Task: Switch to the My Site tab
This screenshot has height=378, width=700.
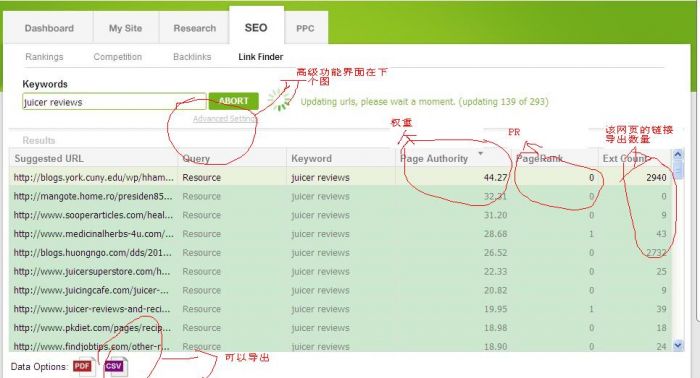Action: pyautogui.click(x=125, y=28)
